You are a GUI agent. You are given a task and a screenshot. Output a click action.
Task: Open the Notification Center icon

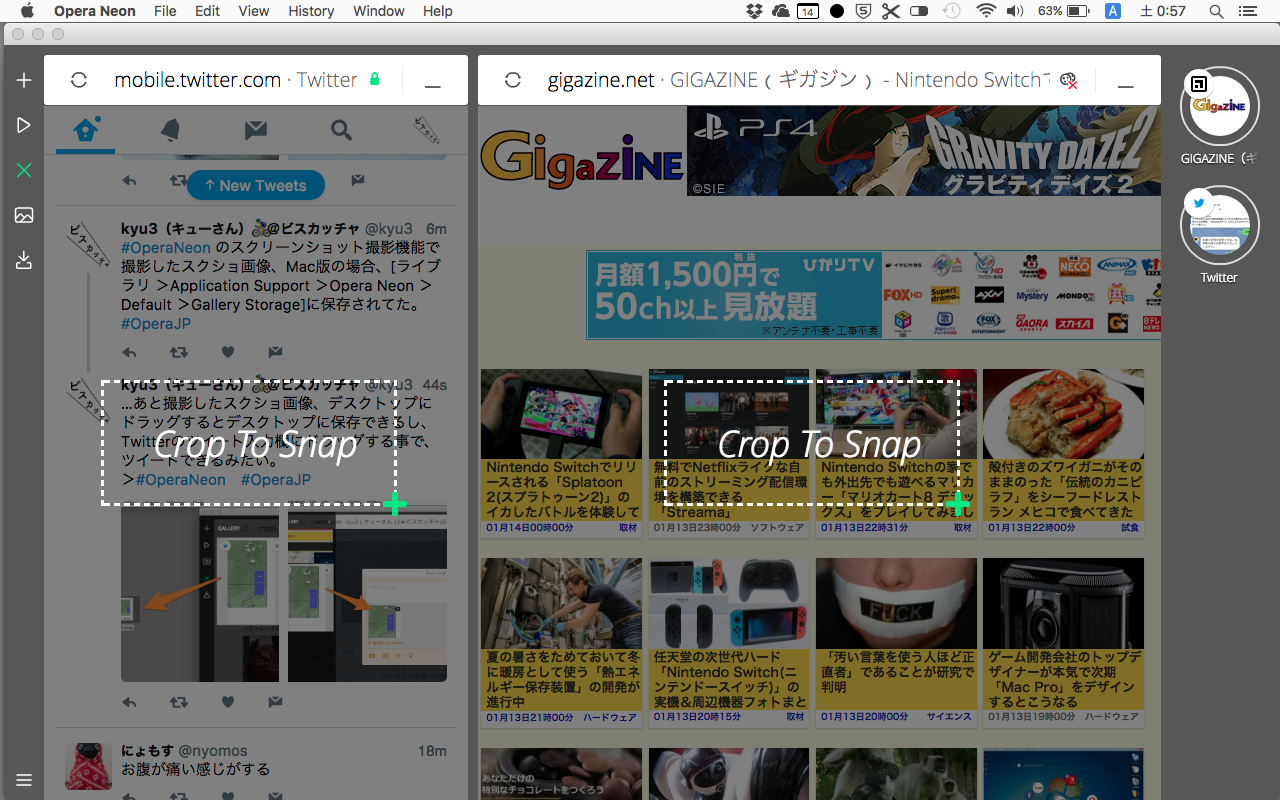(1247, 11)
